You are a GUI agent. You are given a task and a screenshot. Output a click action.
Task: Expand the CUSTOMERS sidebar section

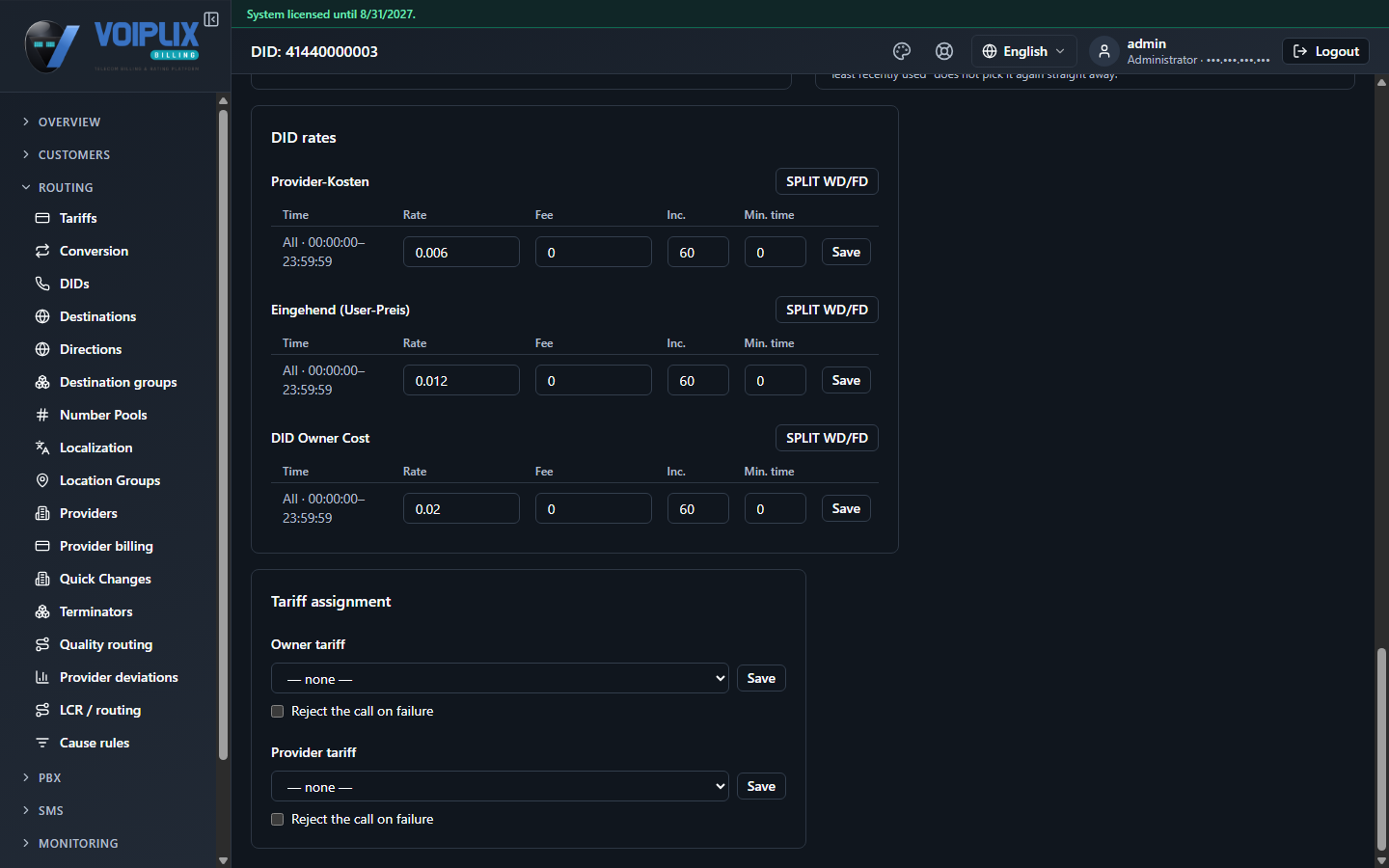click(74, 154)
